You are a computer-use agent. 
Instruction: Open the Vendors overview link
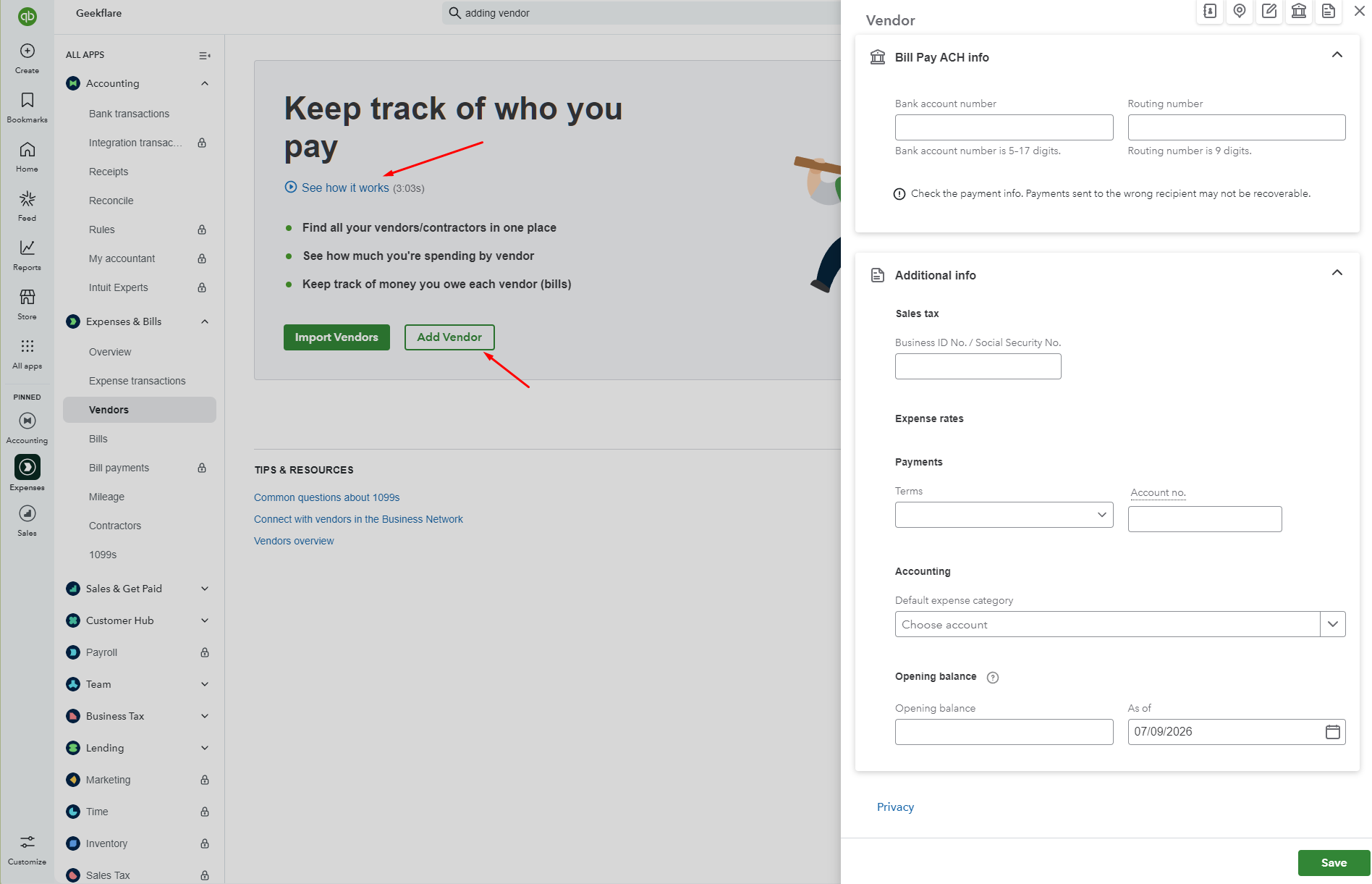(294, 541)
